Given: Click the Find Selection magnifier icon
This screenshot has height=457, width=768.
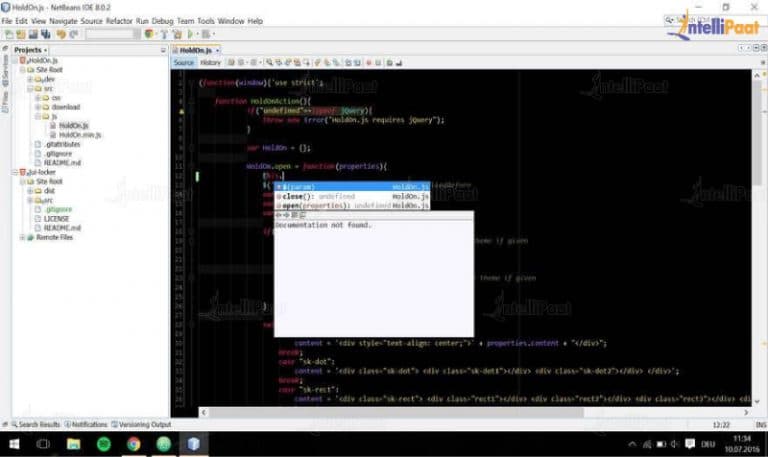Looking at the screenshot, I should [269, 63].
